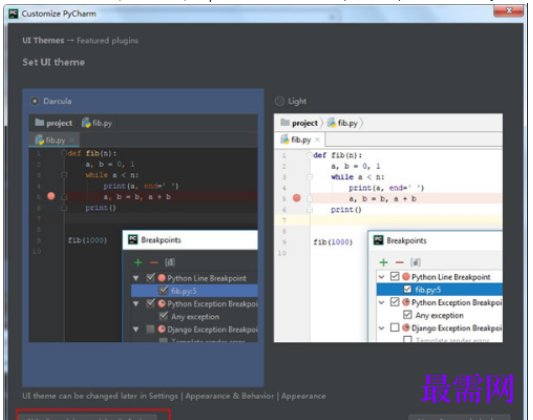This screenshot has width=533, height=420.
Task: Close the Customize PyCharm dialog
Action: (509, 11)
